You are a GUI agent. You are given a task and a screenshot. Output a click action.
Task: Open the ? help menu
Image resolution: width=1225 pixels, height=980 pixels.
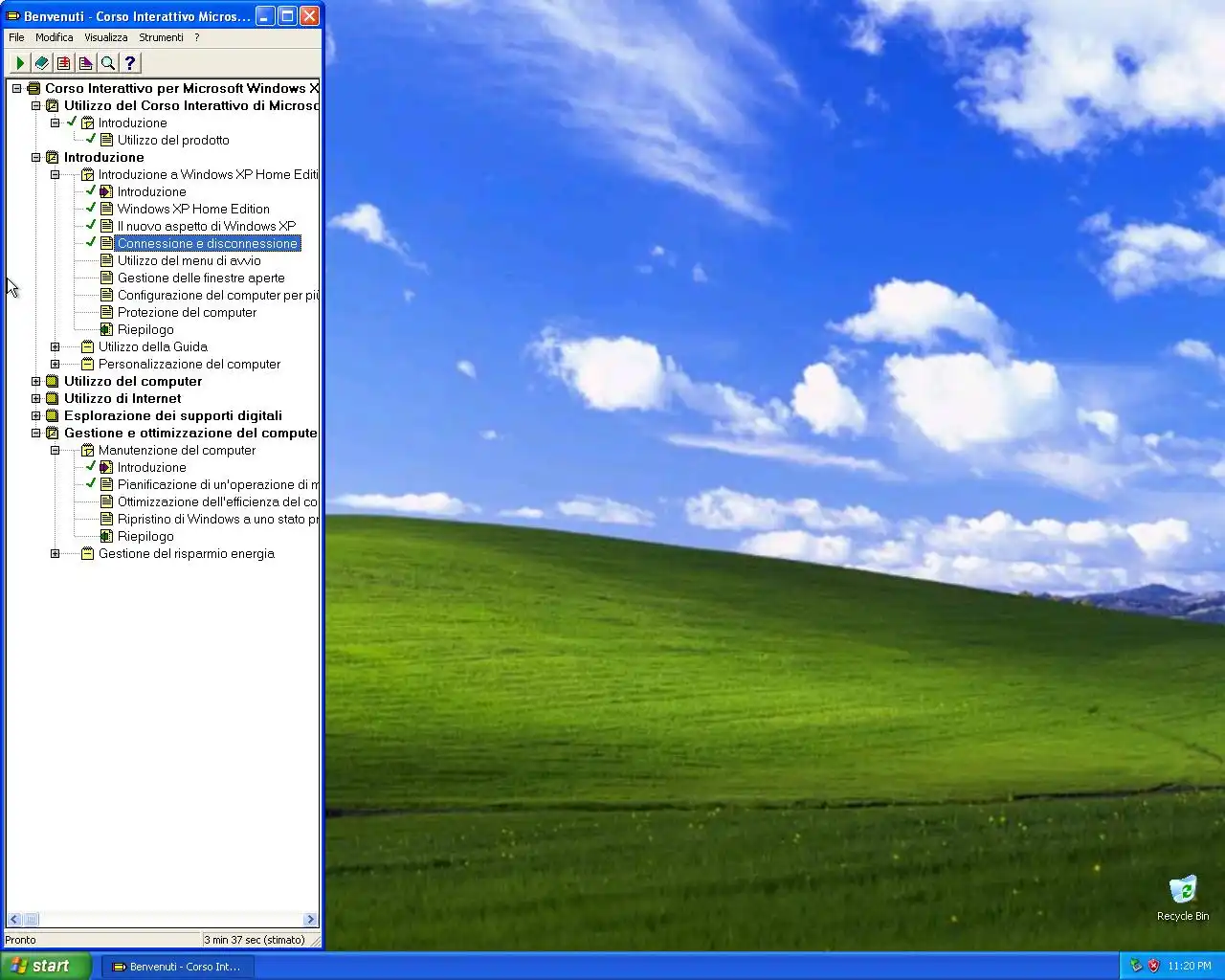coord(197,37)
